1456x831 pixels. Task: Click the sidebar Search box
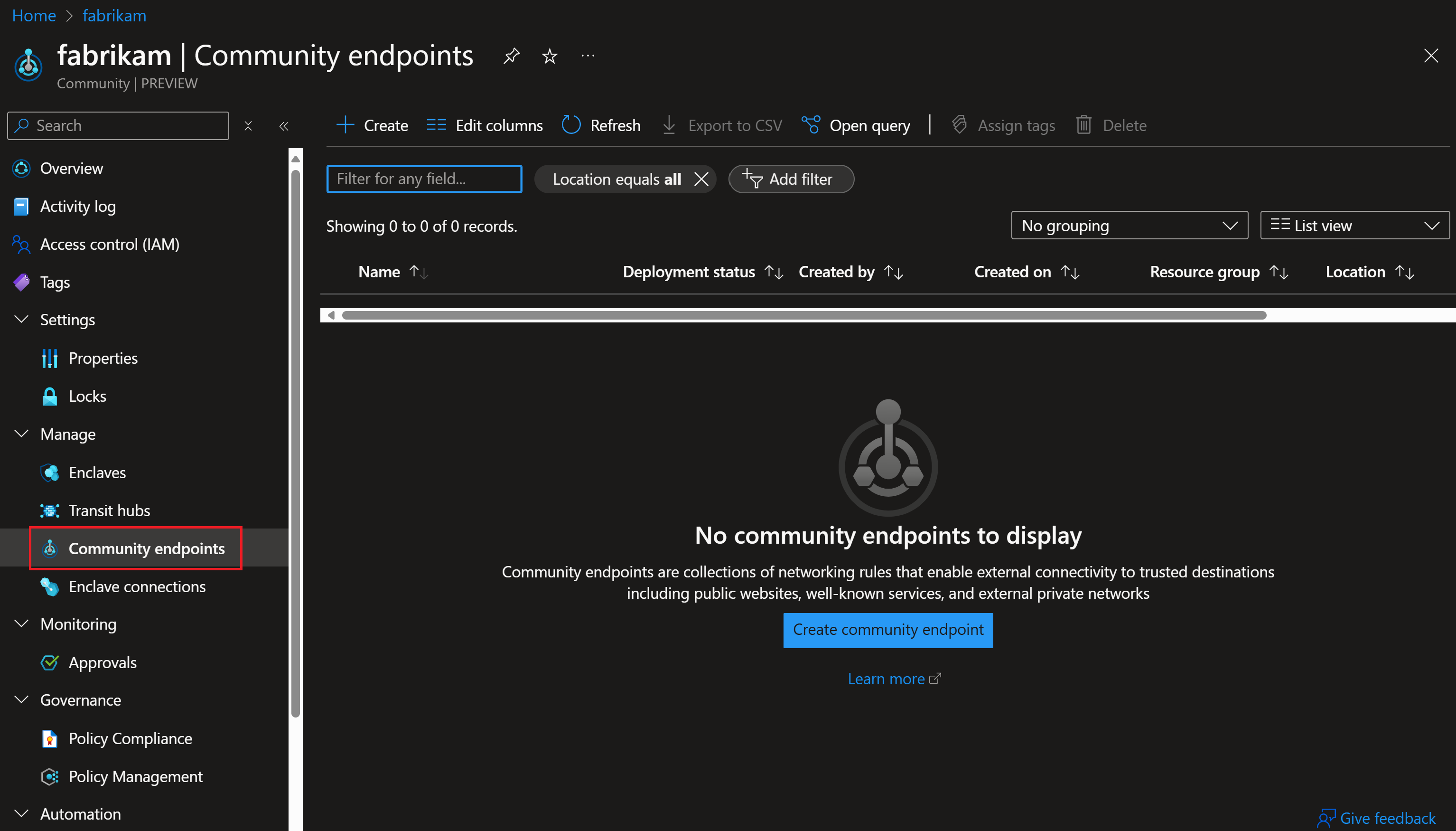point(118,125)
